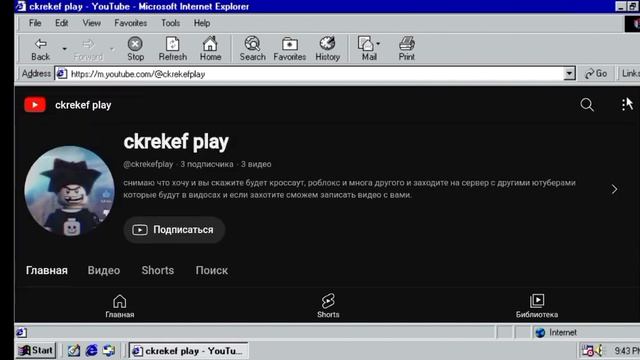Open YouTube search magnifier icon
Image resolution: width=640 pixels, height=360 pixels.
coord(587,105)
